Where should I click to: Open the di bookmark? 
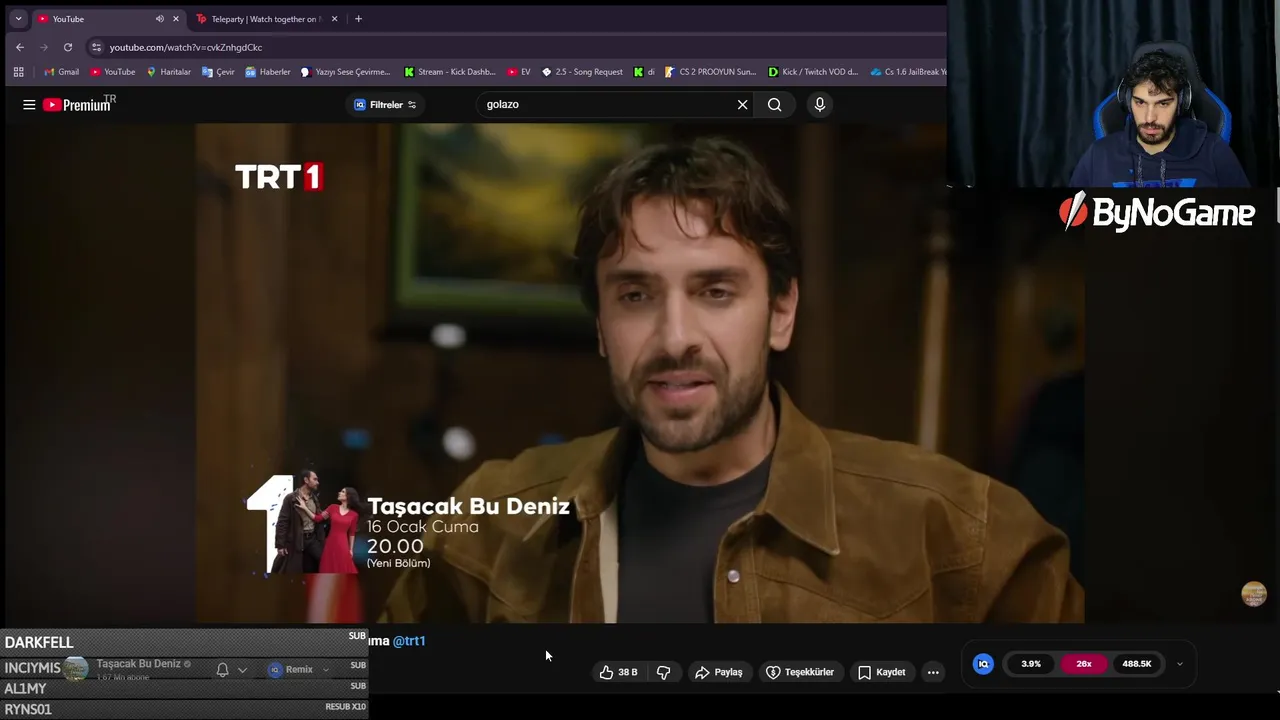tap(644, 72)
